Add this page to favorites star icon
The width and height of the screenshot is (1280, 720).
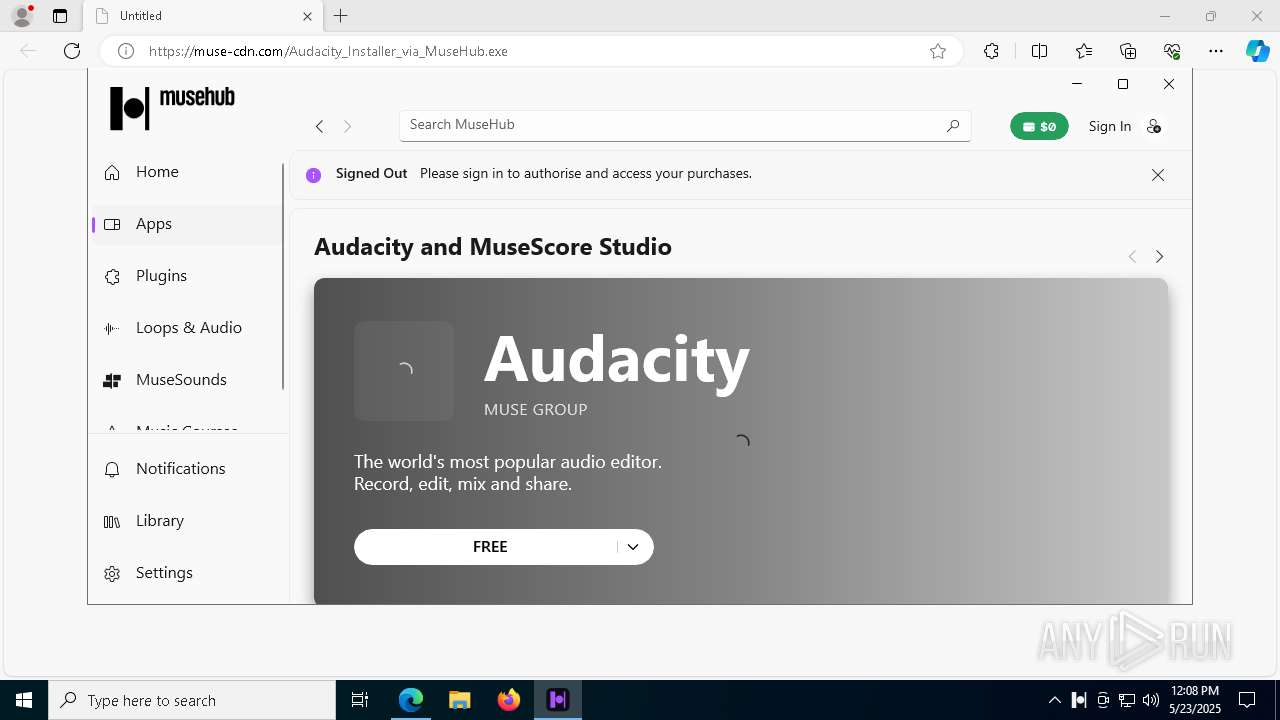tap(938, 51)
